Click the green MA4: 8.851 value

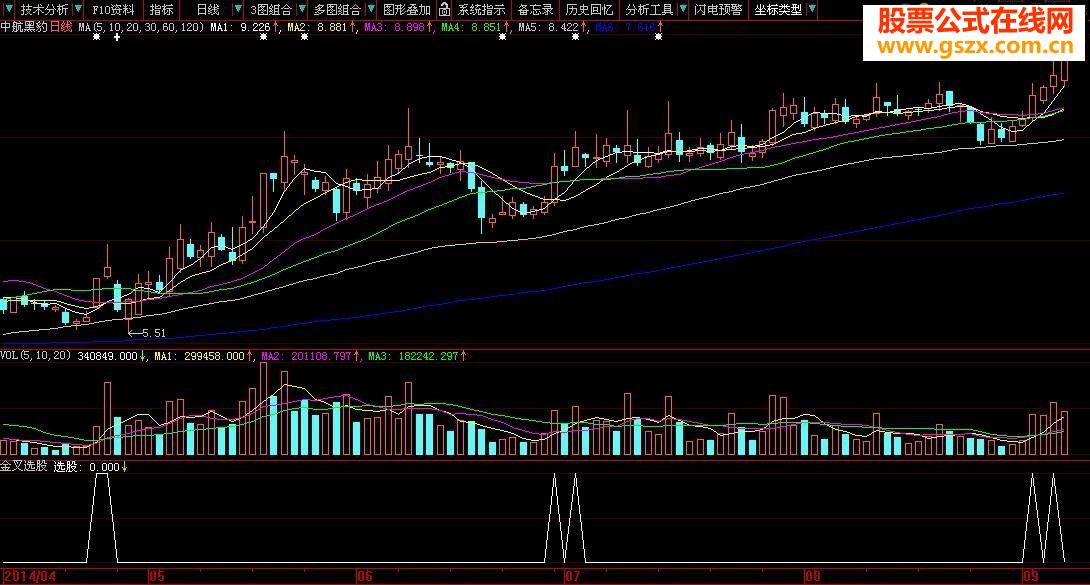[471, 27]
